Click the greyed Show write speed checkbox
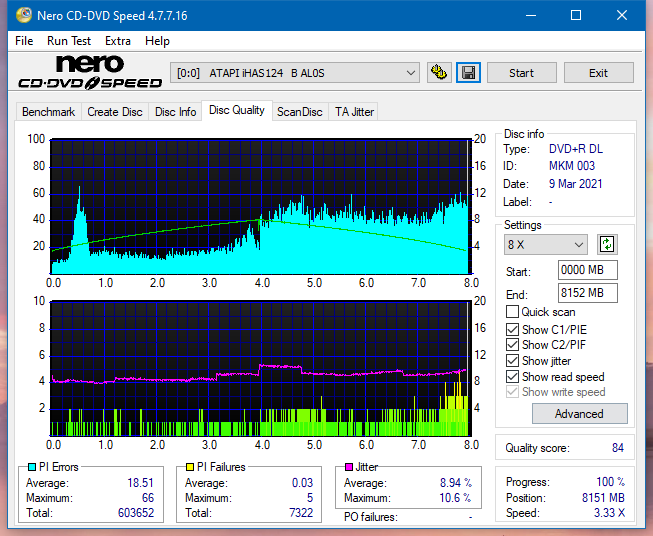Image resolution: width=653 pixels, height=536 pixels. tap(512, 392)
